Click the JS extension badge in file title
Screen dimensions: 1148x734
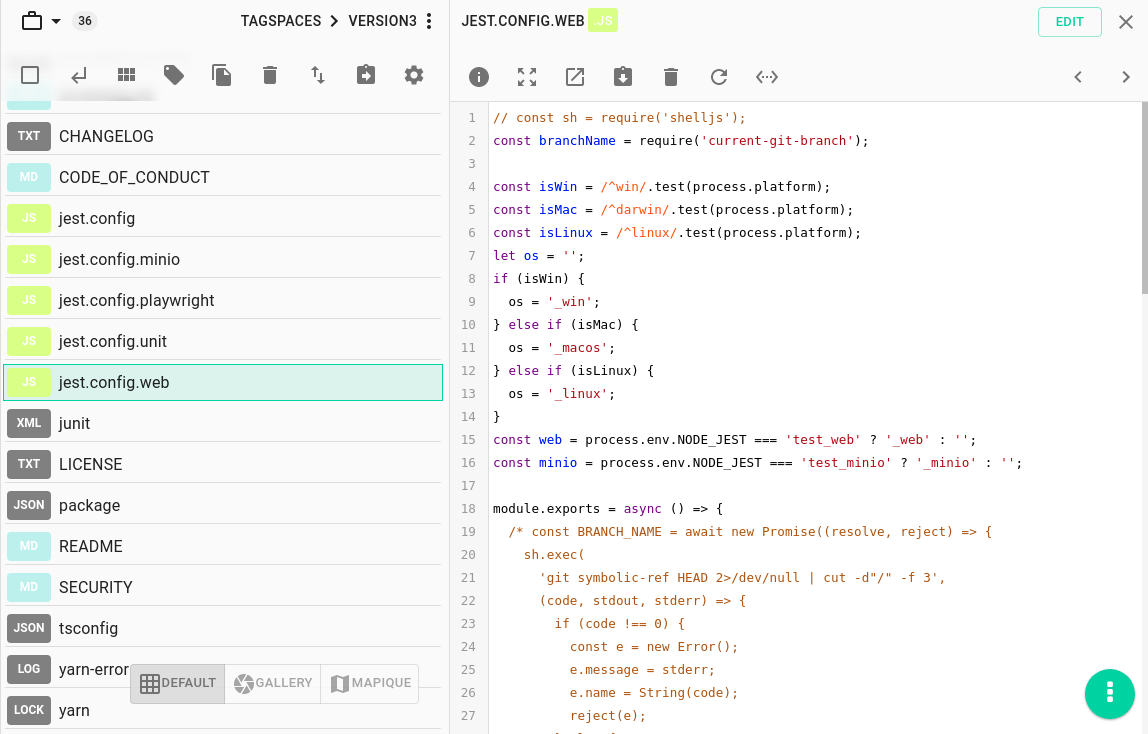point(603,20)
